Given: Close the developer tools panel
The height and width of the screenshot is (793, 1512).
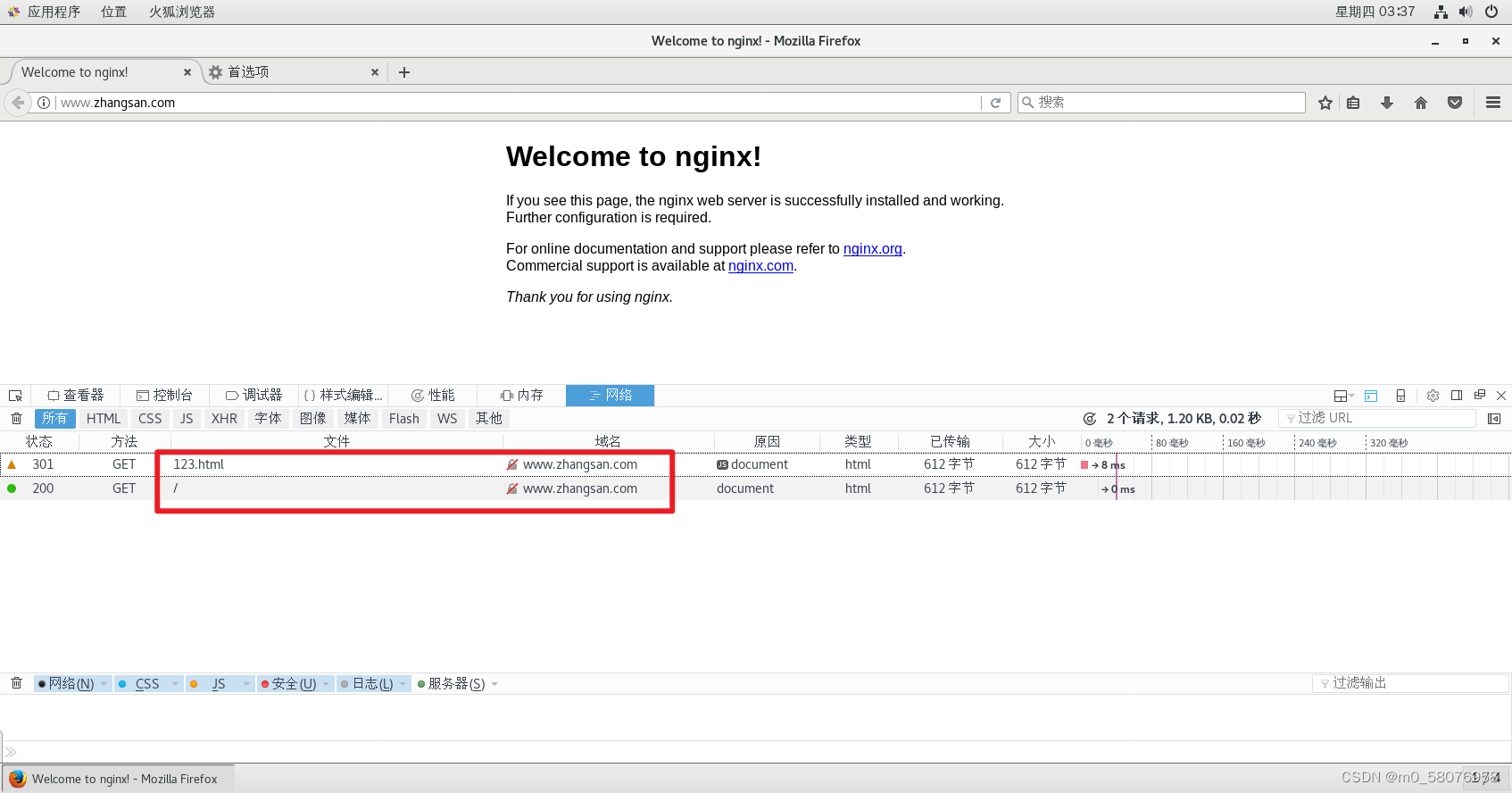Looking at the screenshot, I should (1501, 396).
